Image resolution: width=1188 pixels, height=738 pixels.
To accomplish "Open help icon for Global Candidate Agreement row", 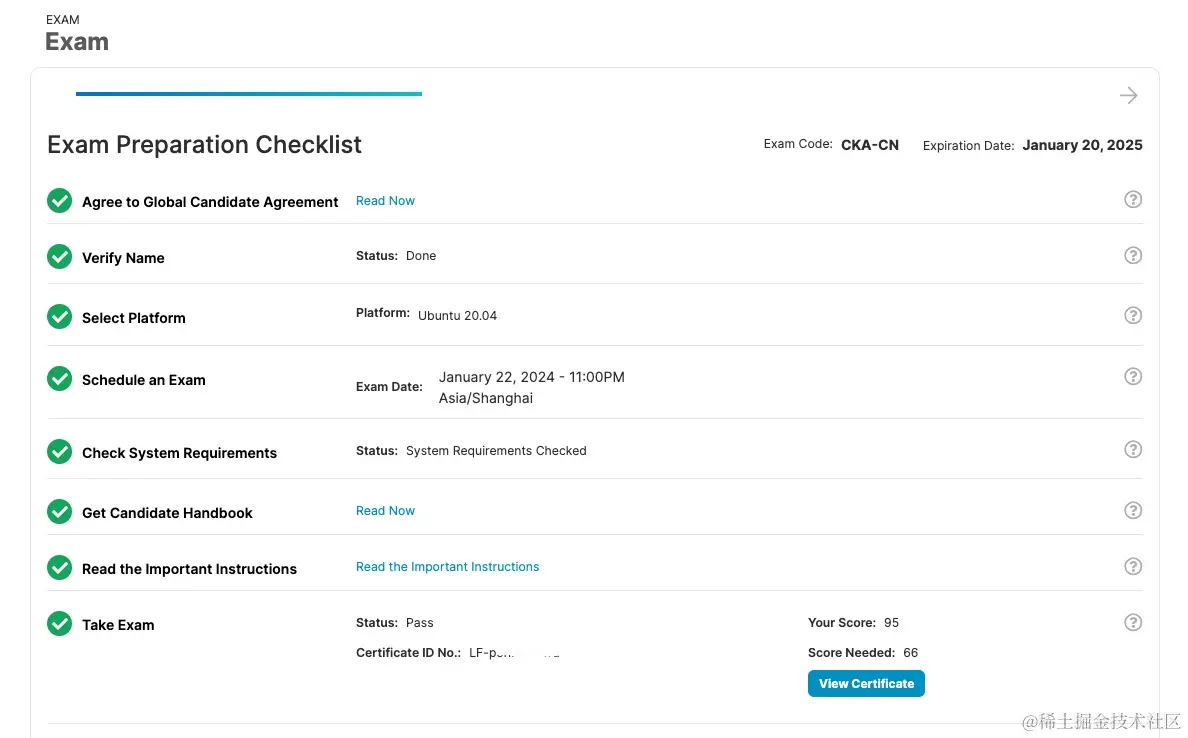I will click(x=1133, y=199).
